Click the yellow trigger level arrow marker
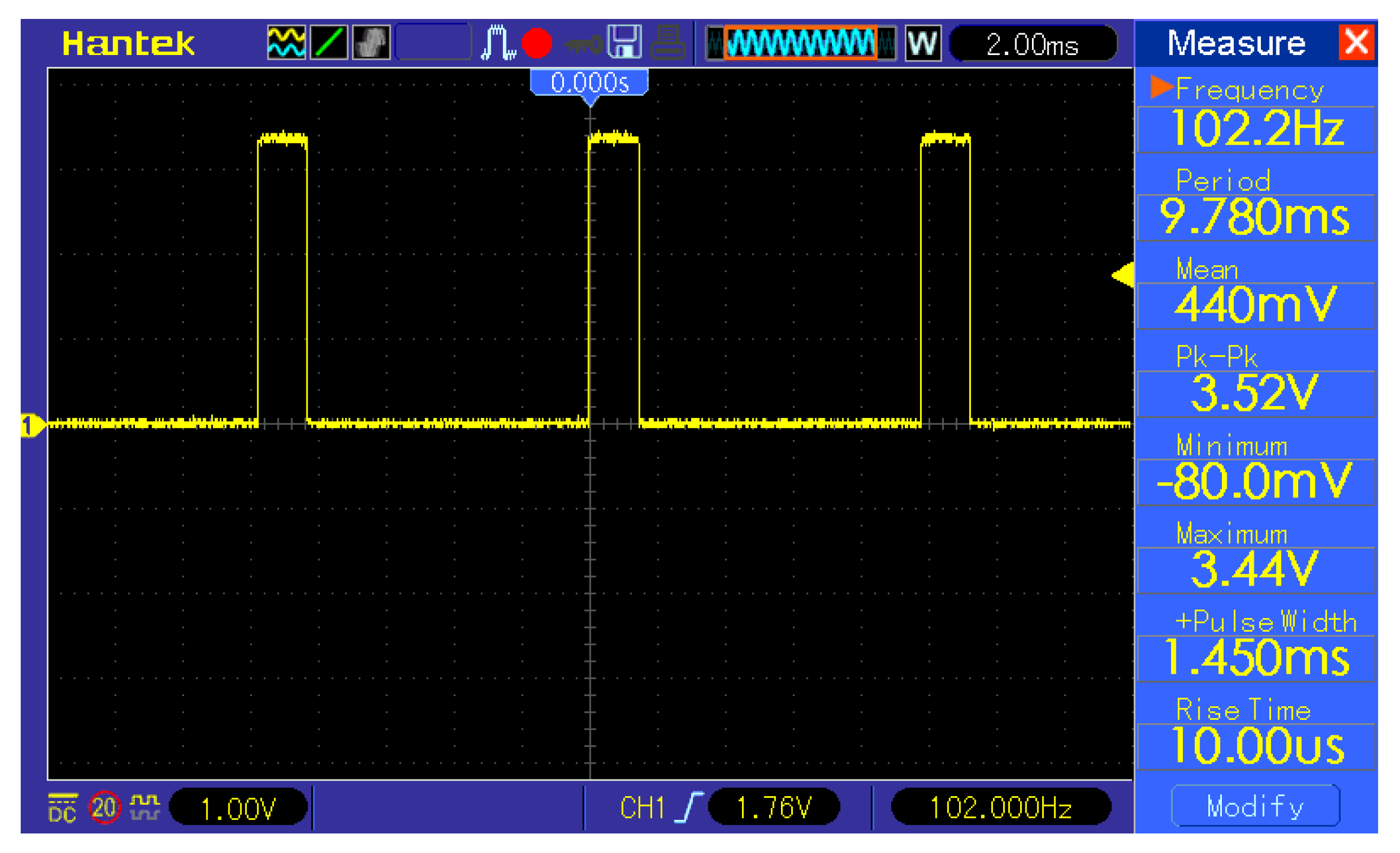This screenshot has width=1400, height=853. (1122, 275)
